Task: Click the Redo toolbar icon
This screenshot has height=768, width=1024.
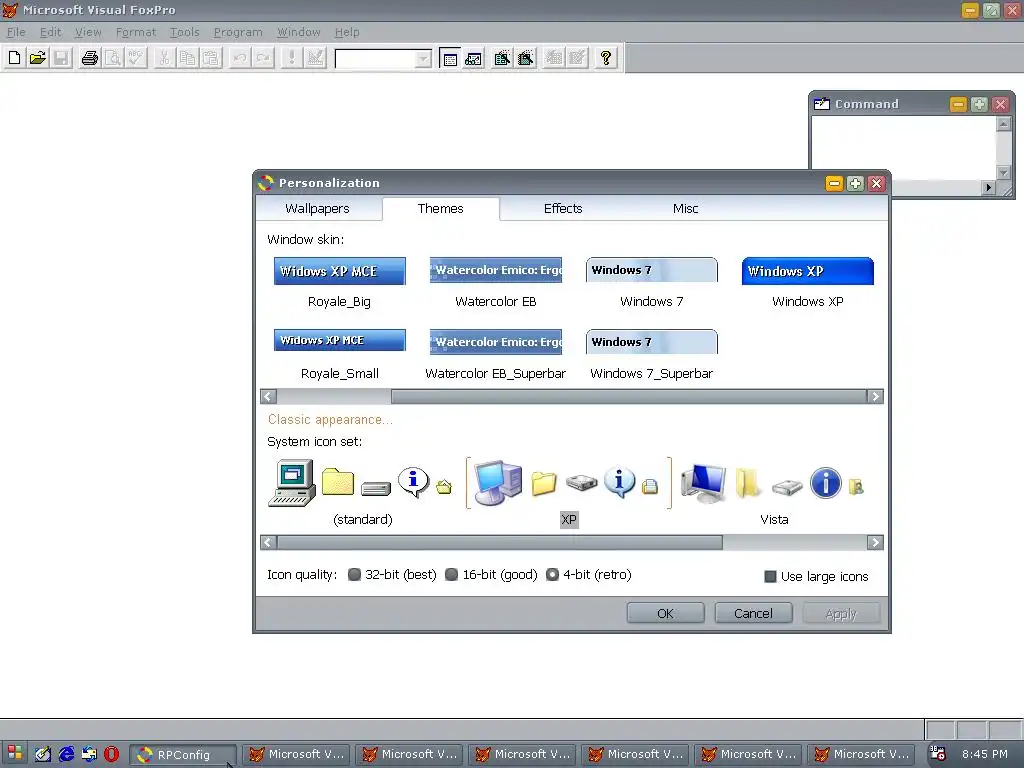Action: [263, 58]
